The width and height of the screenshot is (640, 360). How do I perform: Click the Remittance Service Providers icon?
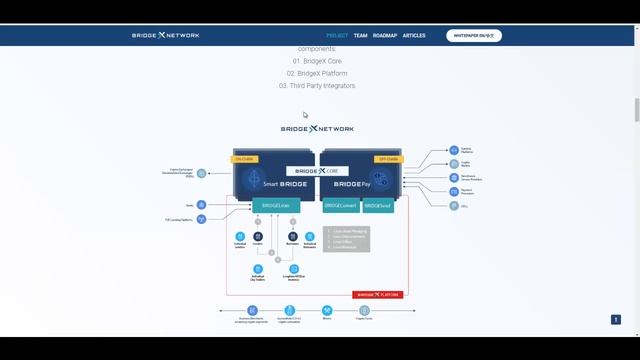coord(454,178)
